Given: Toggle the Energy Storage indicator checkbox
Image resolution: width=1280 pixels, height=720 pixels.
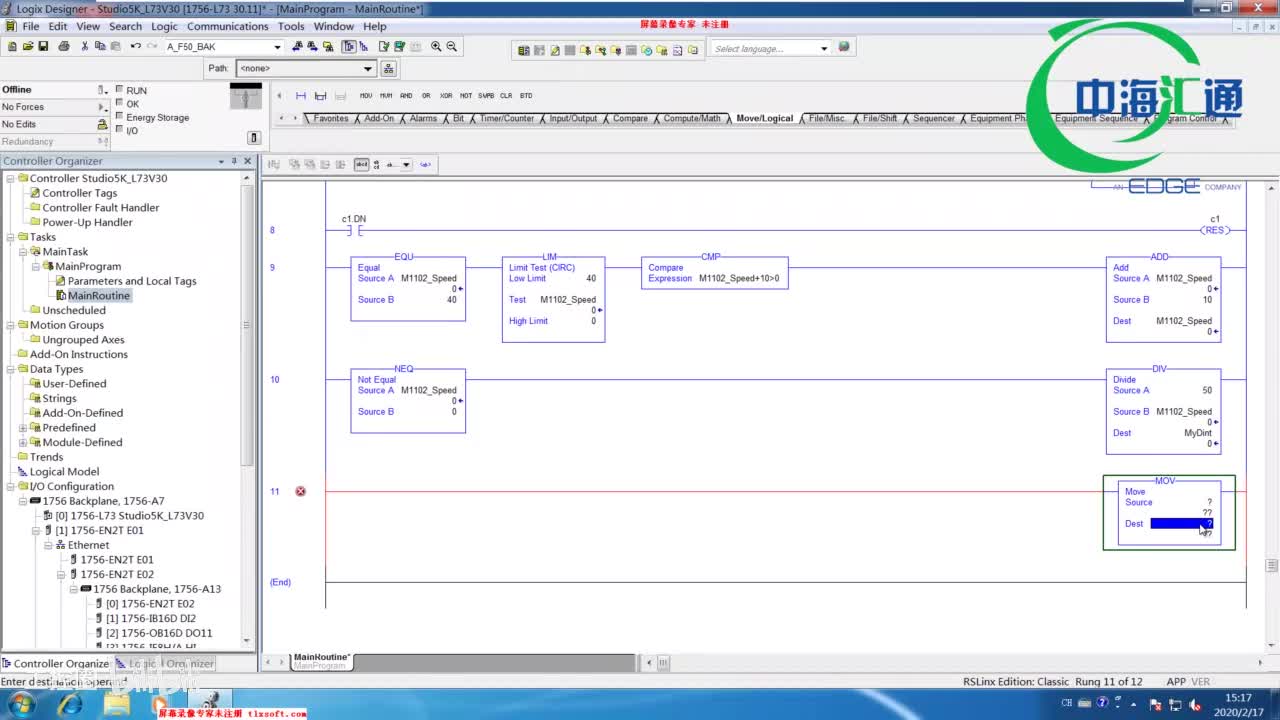Looking at the screenshot, I should (120, 116).
